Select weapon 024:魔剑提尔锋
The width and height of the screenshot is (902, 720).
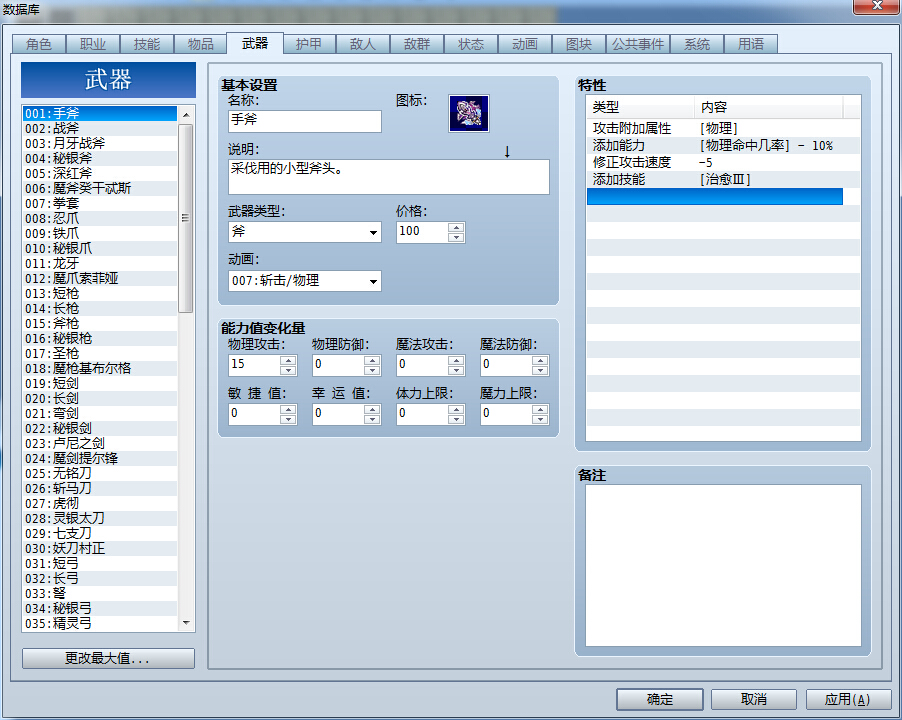point(100,458)
